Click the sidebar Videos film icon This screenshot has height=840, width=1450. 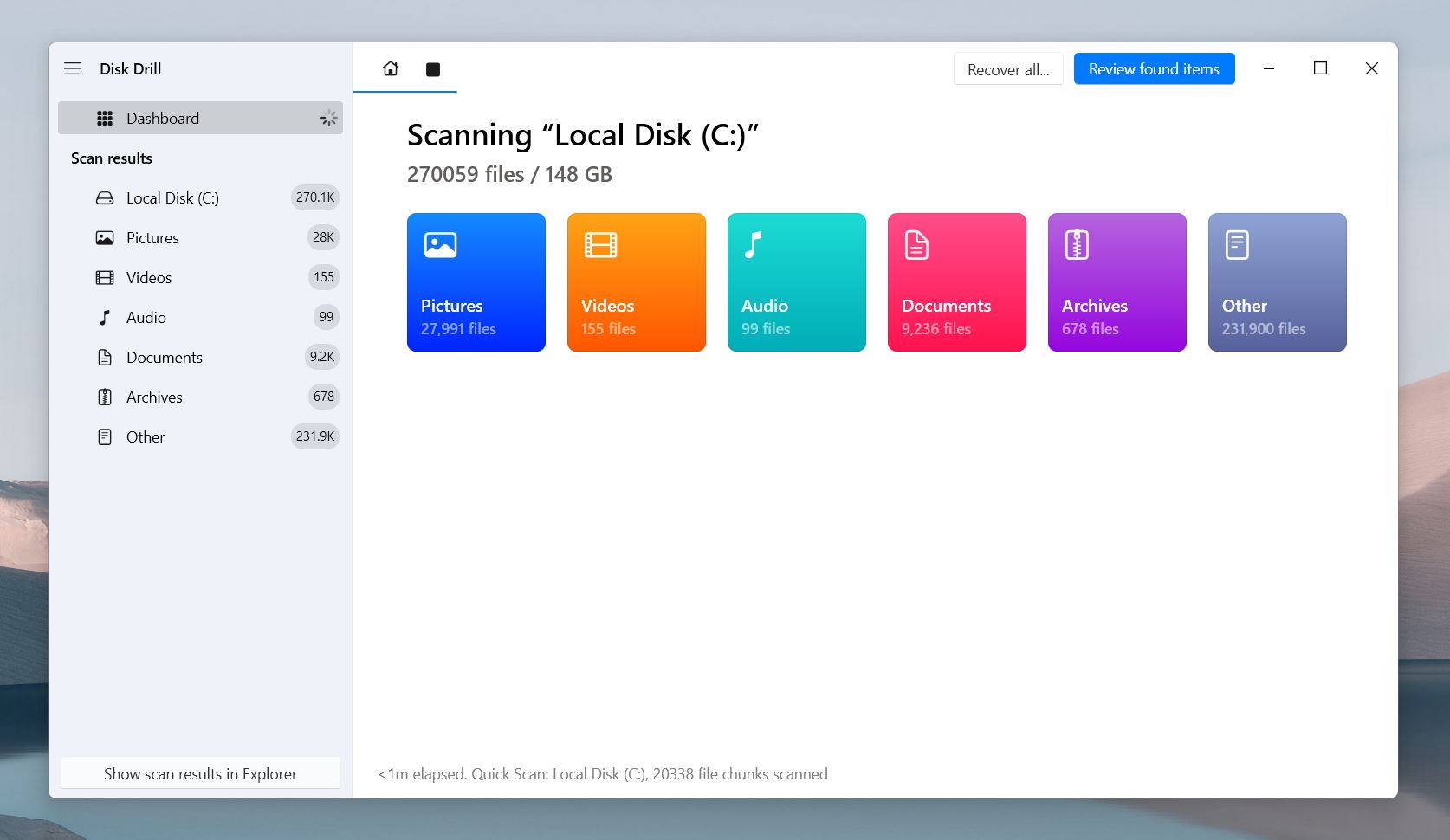pyautogui.click(x=105, y=278)
